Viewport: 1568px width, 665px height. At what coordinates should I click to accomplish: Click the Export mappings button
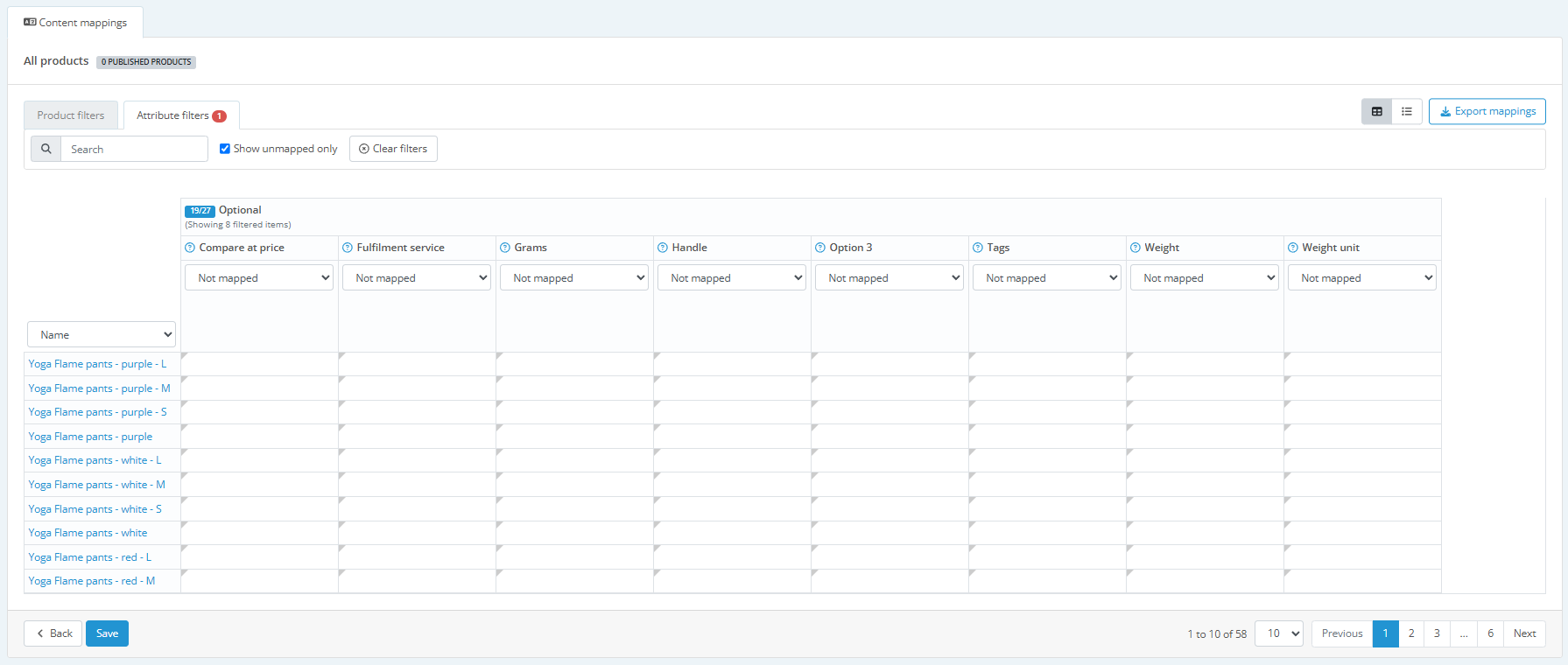pos(1487,111)
